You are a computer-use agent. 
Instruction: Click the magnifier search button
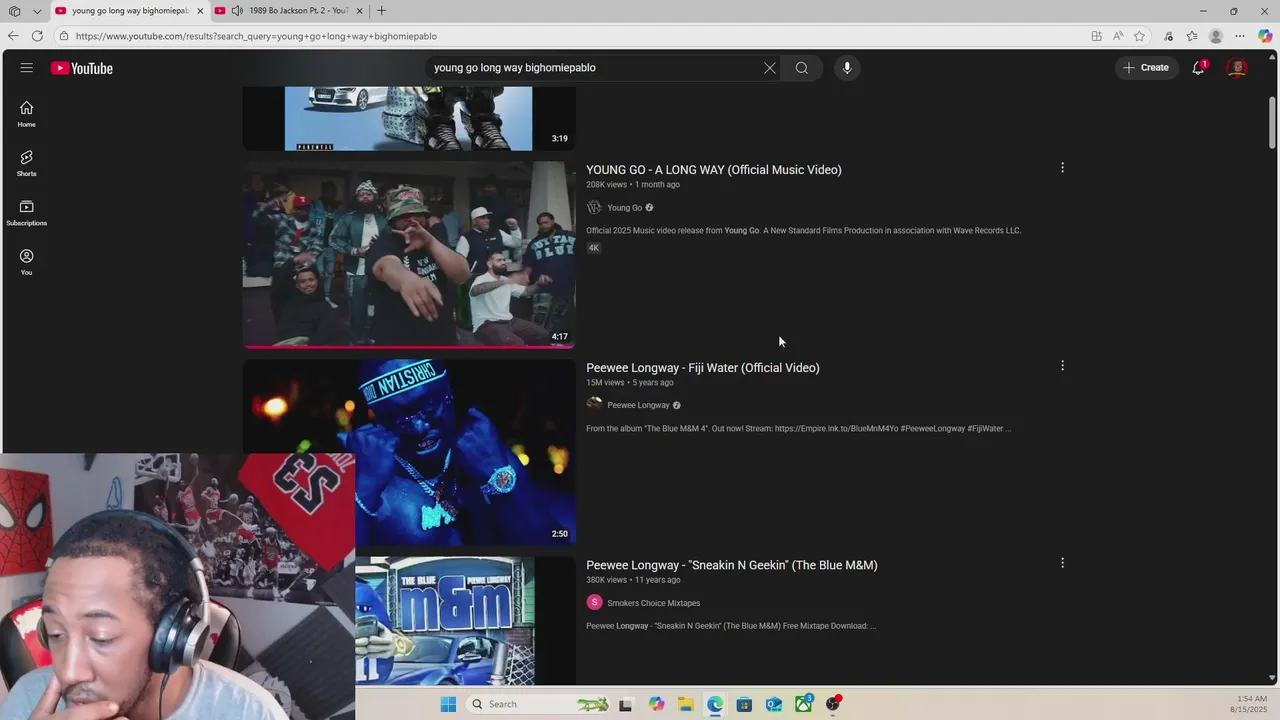pyautogui.click(x=801, y=68)
